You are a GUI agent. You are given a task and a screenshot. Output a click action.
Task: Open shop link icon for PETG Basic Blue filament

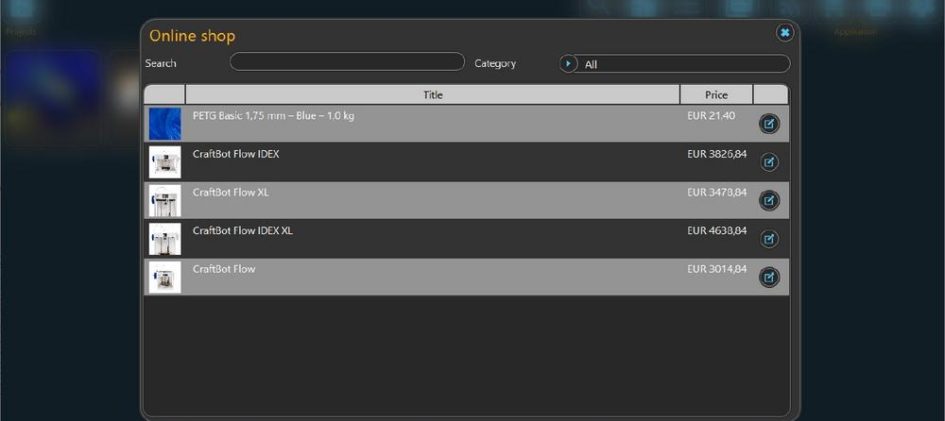click(769, 124)
